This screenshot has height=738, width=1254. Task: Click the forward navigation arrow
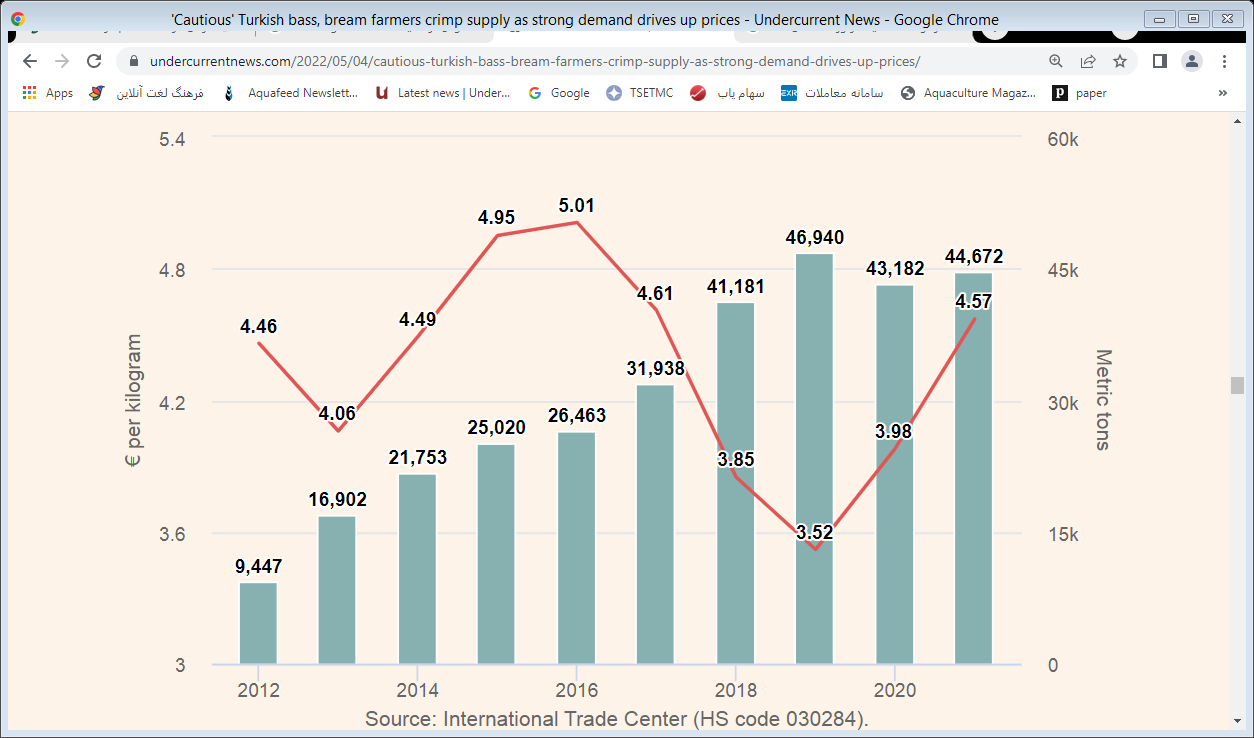point(62,61)
